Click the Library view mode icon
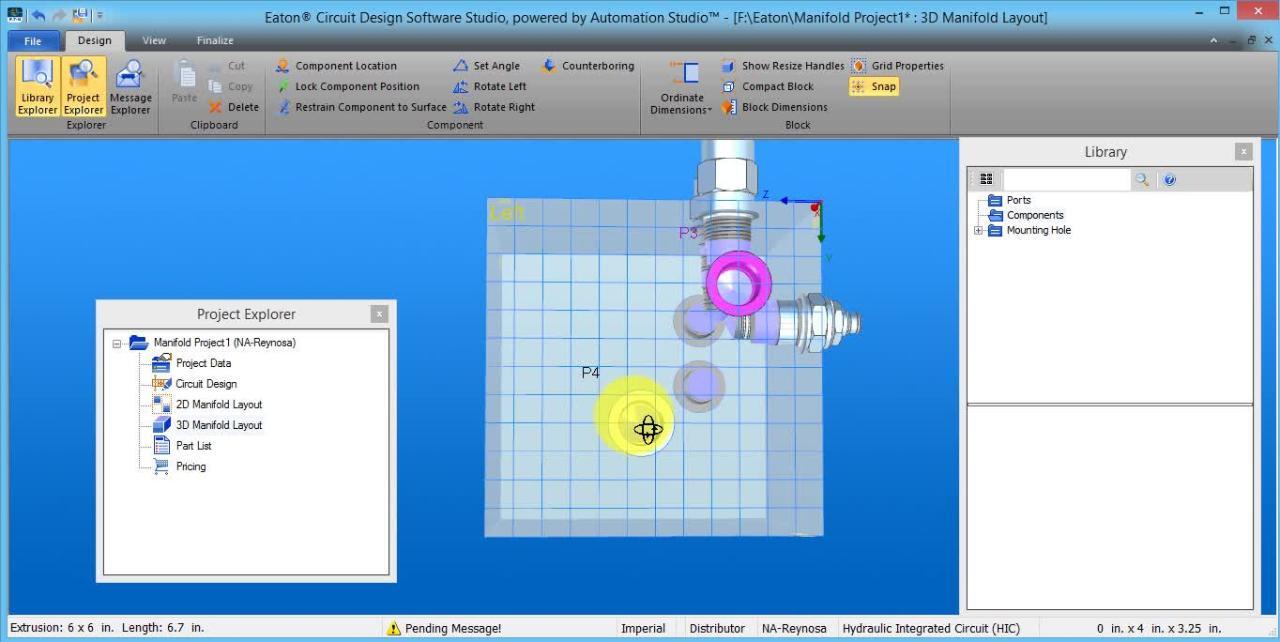 point(987,180)
